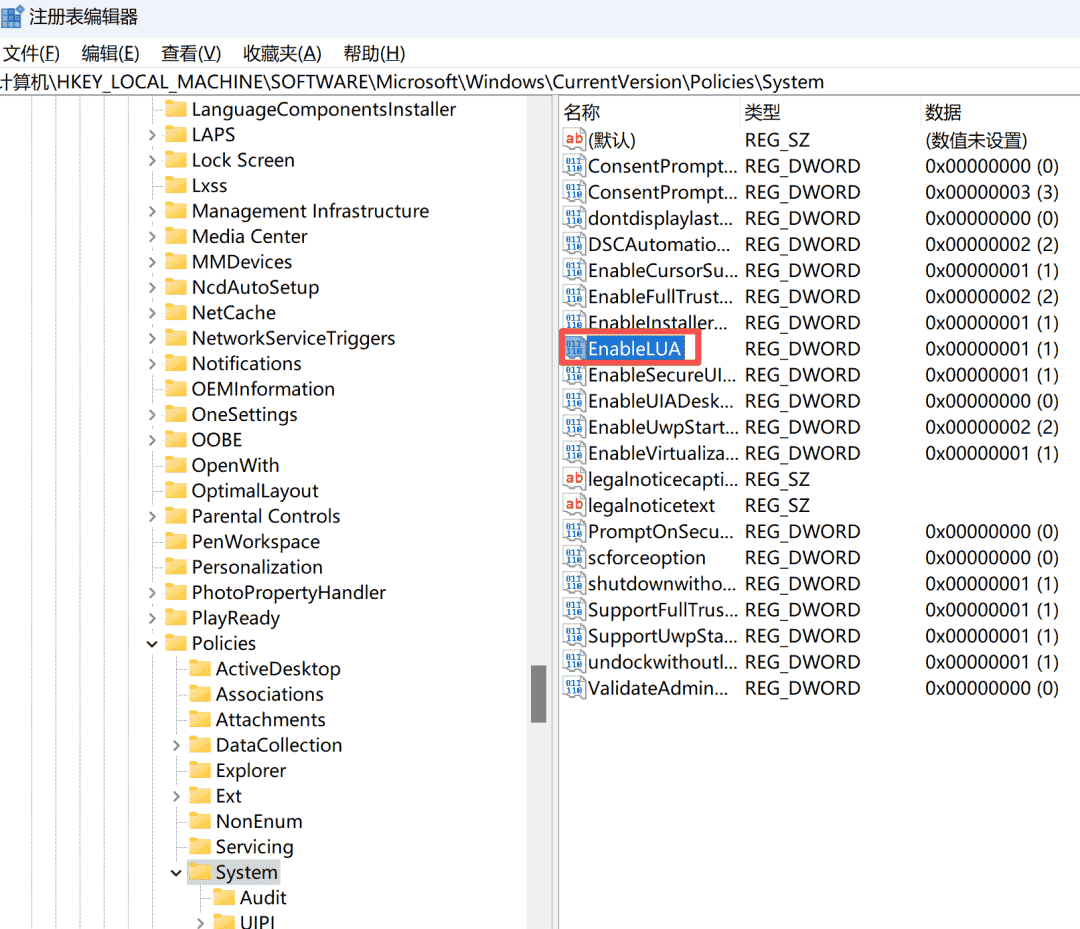Select the System folder icon in tree
This screenshot has width=1080, height=929.
pos(200,872)
